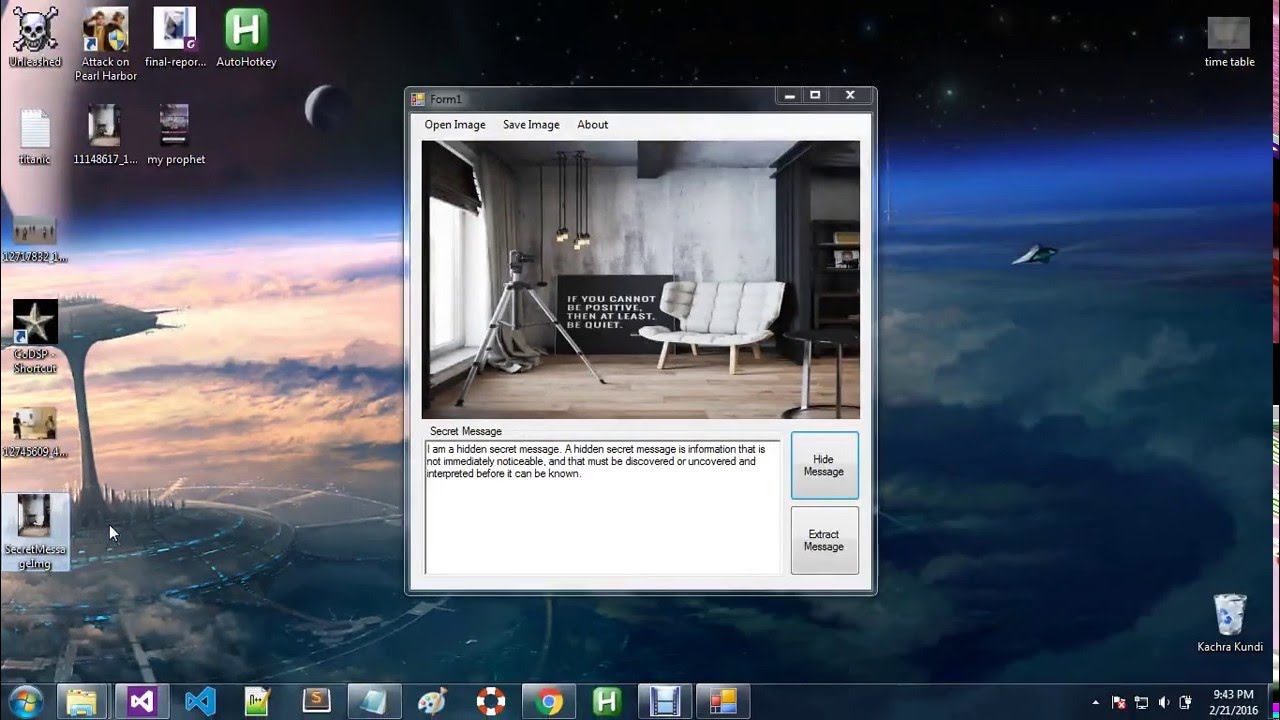
Task: Switch to Visual Studio in the taskbar
Action: click(142, 702)
